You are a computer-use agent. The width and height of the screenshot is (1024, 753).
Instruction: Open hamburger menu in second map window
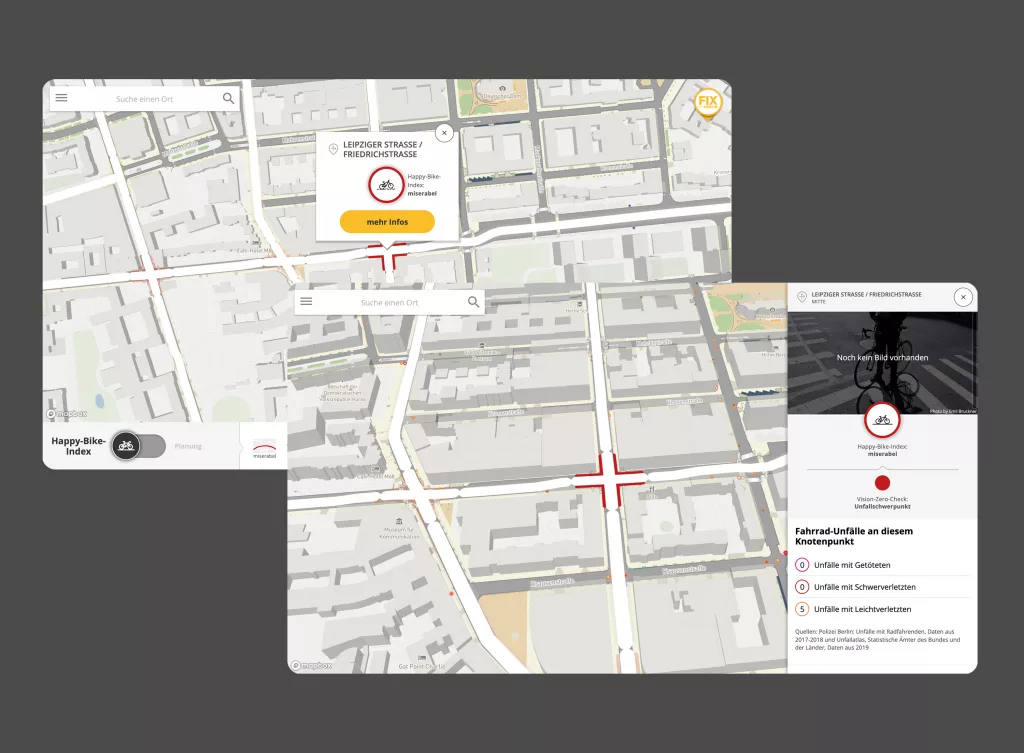(307, 301)
